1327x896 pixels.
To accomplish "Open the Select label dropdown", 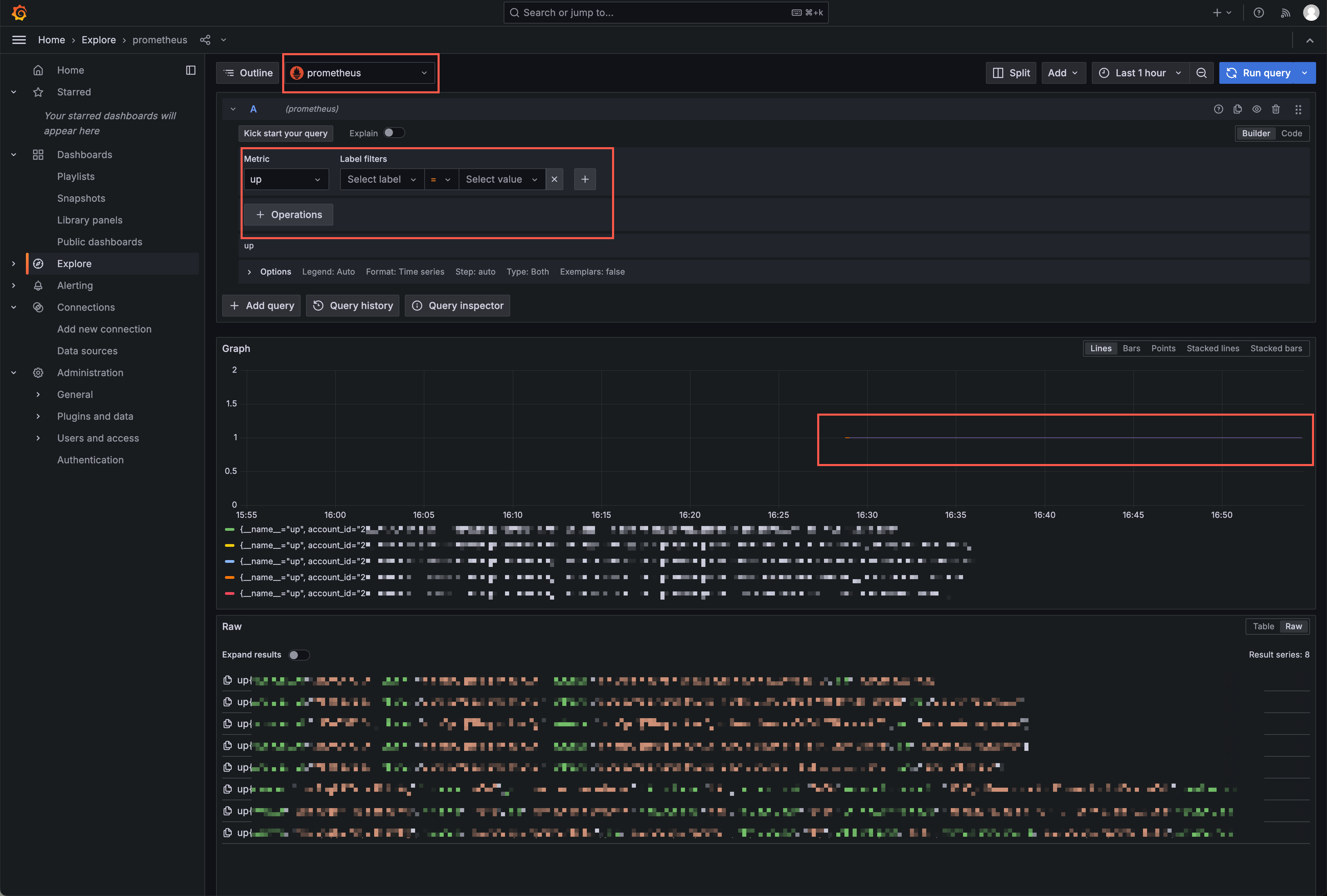I will pyautogui.click(x=382, y=179).
